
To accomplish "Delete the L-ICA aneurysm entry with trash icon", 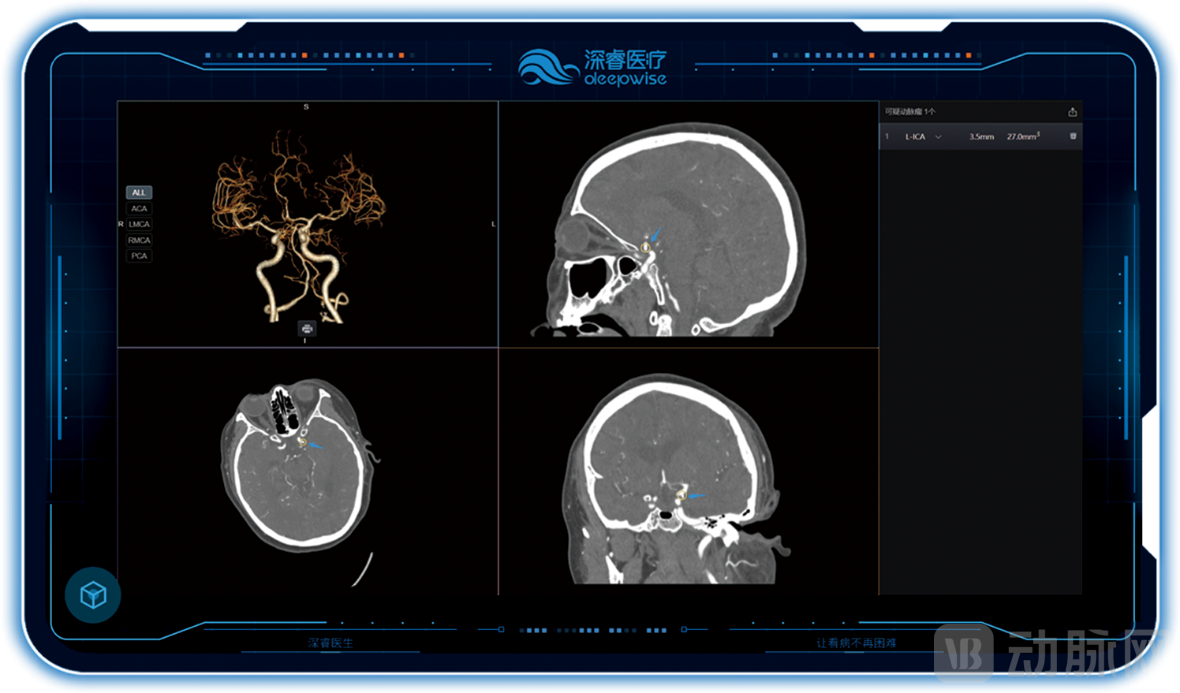I will pyautogui.click(x=1073, y=136).
